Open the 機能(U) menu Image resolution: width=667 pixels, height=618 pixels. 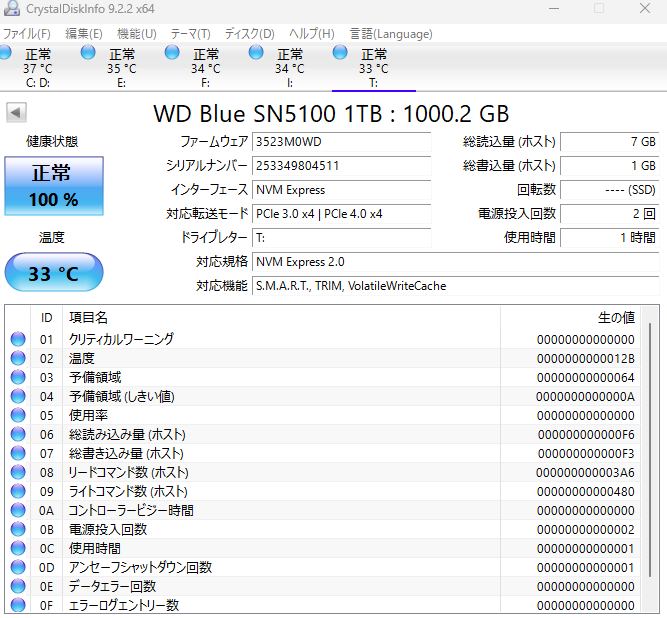coord(137,34)
